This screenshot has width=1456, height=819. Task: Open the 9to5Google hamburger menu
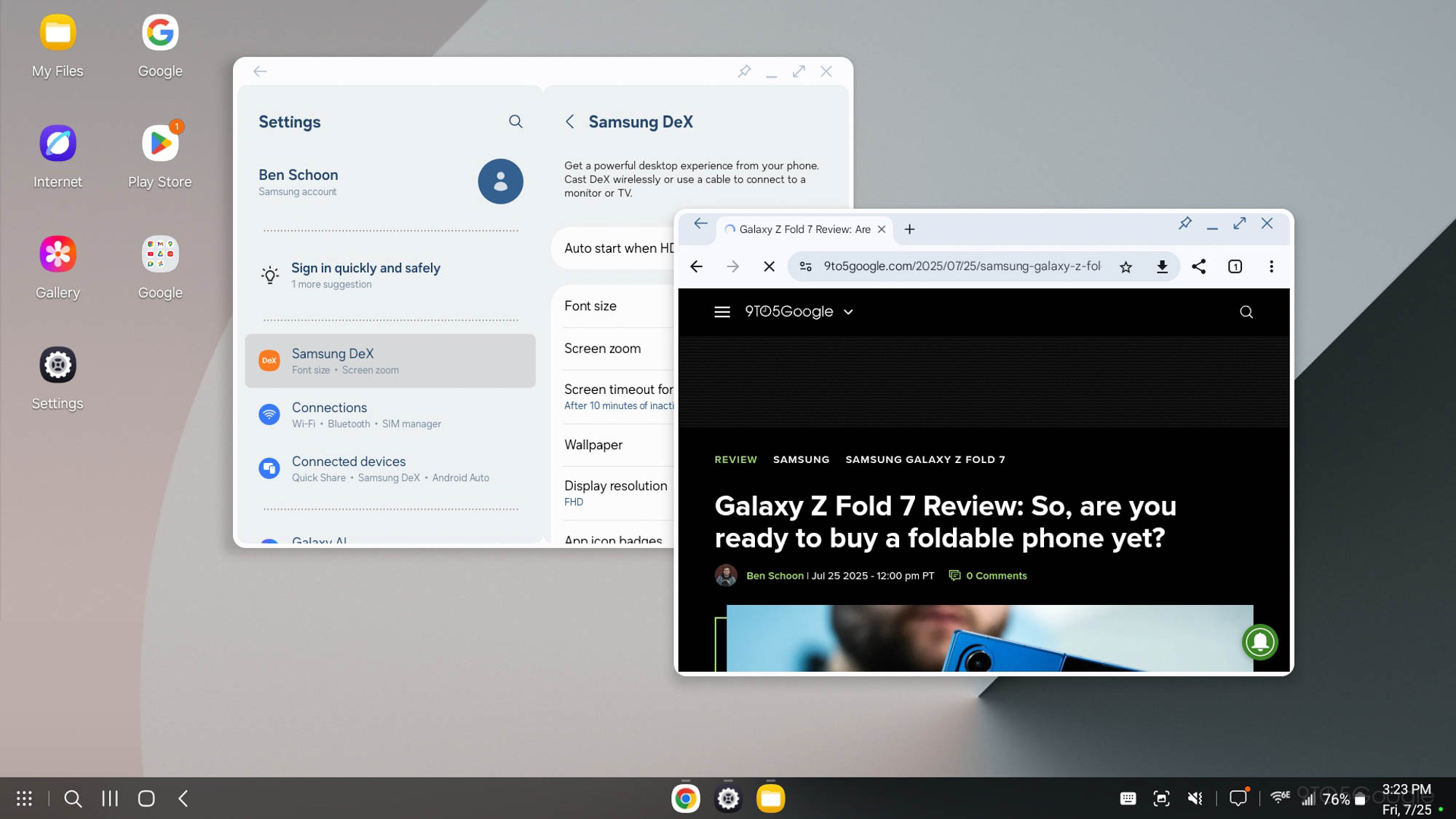[721, 312]
